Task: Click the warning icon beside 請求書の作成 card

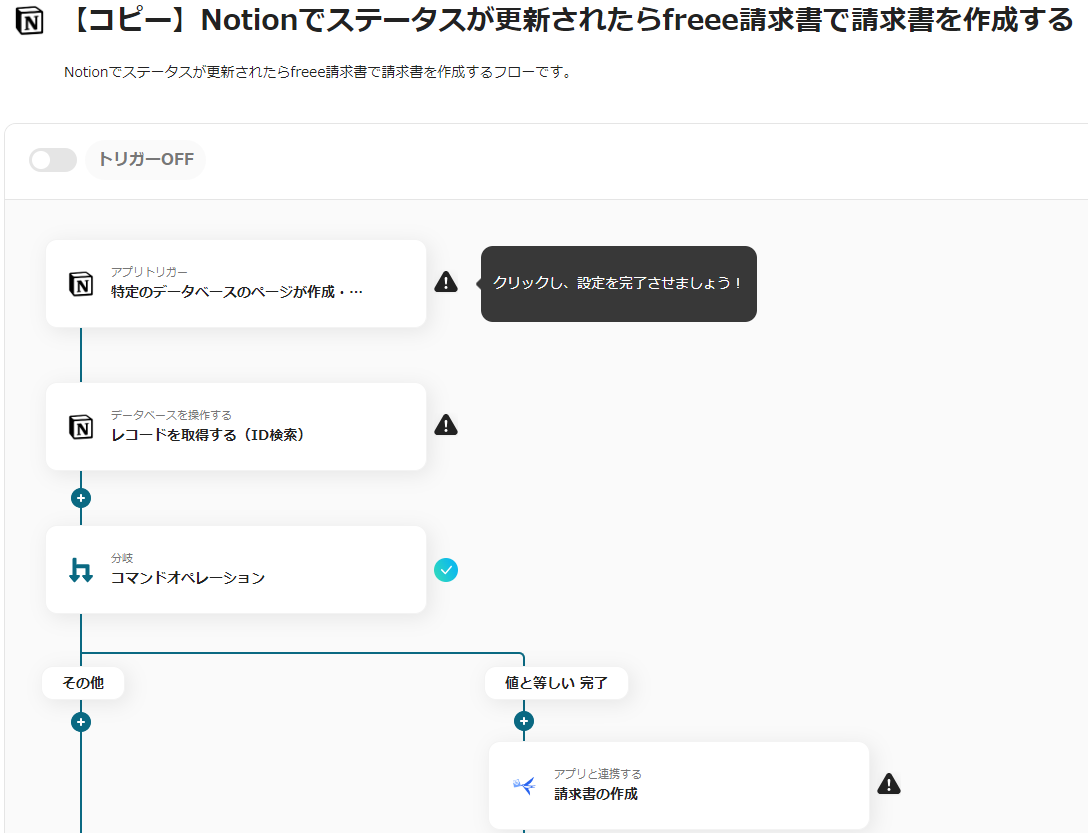Action: click(889, 784)
